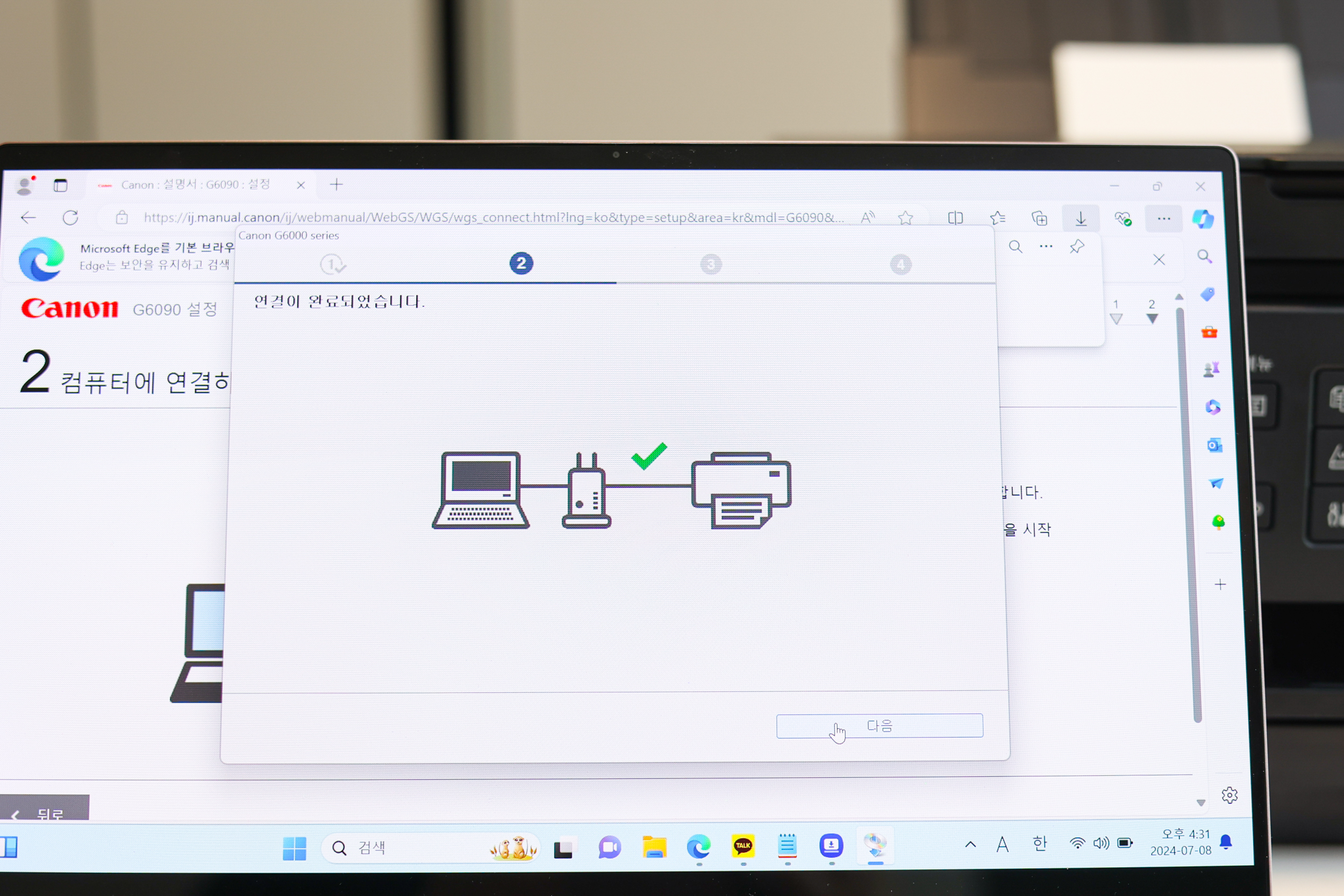Open Browser essentials heart icon
1344x896 pixels.
coord(1123,219)
